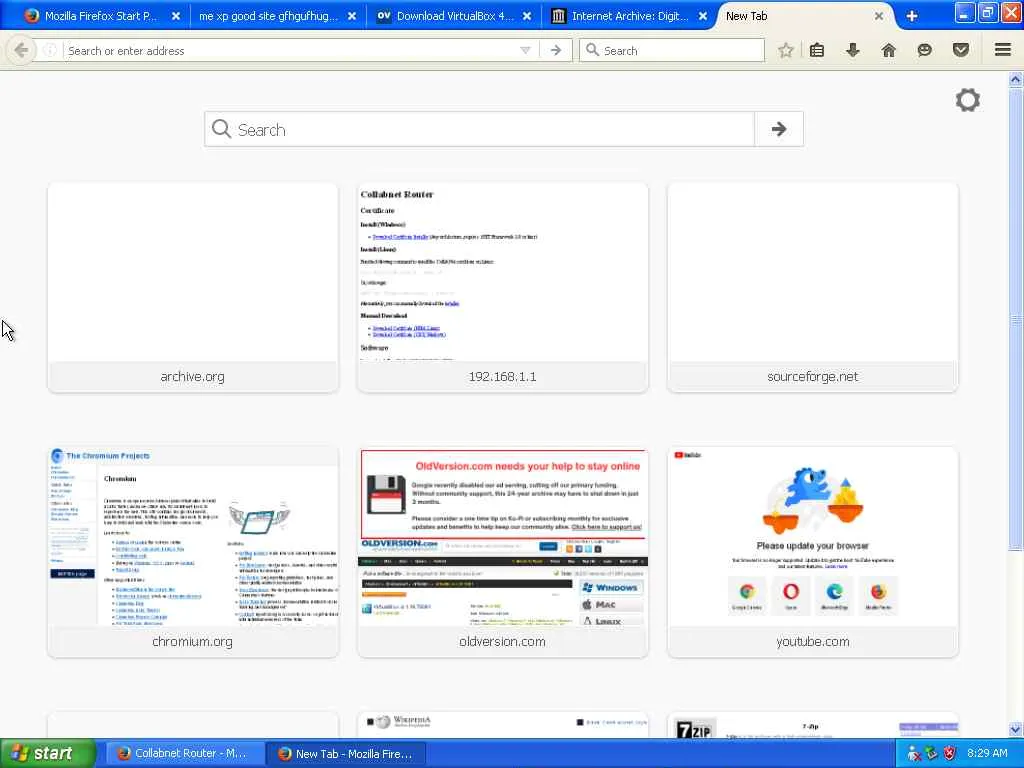Click the youtube.com label
This screenshot has width=1024, height=768.
[812, 641]
